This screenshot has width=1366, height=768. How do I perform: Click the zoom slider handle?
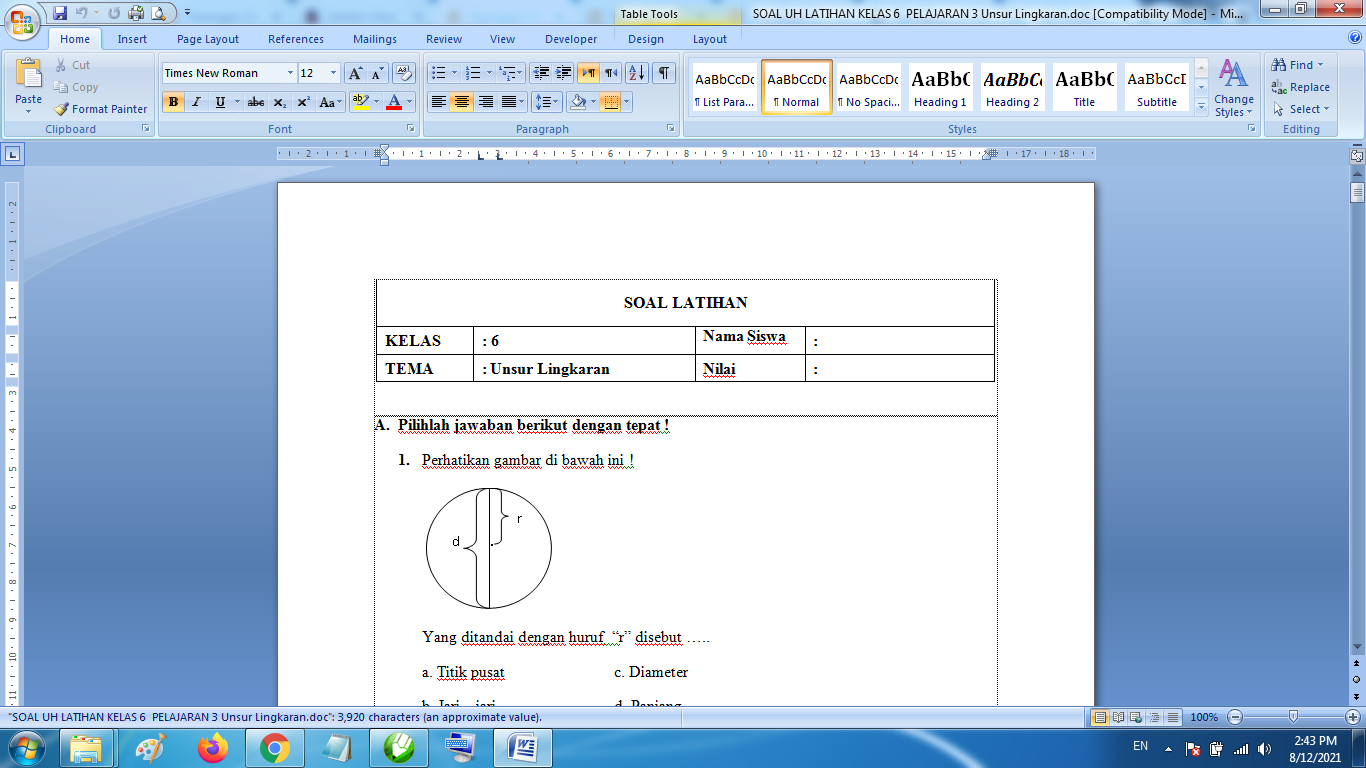pos(1293,717)
